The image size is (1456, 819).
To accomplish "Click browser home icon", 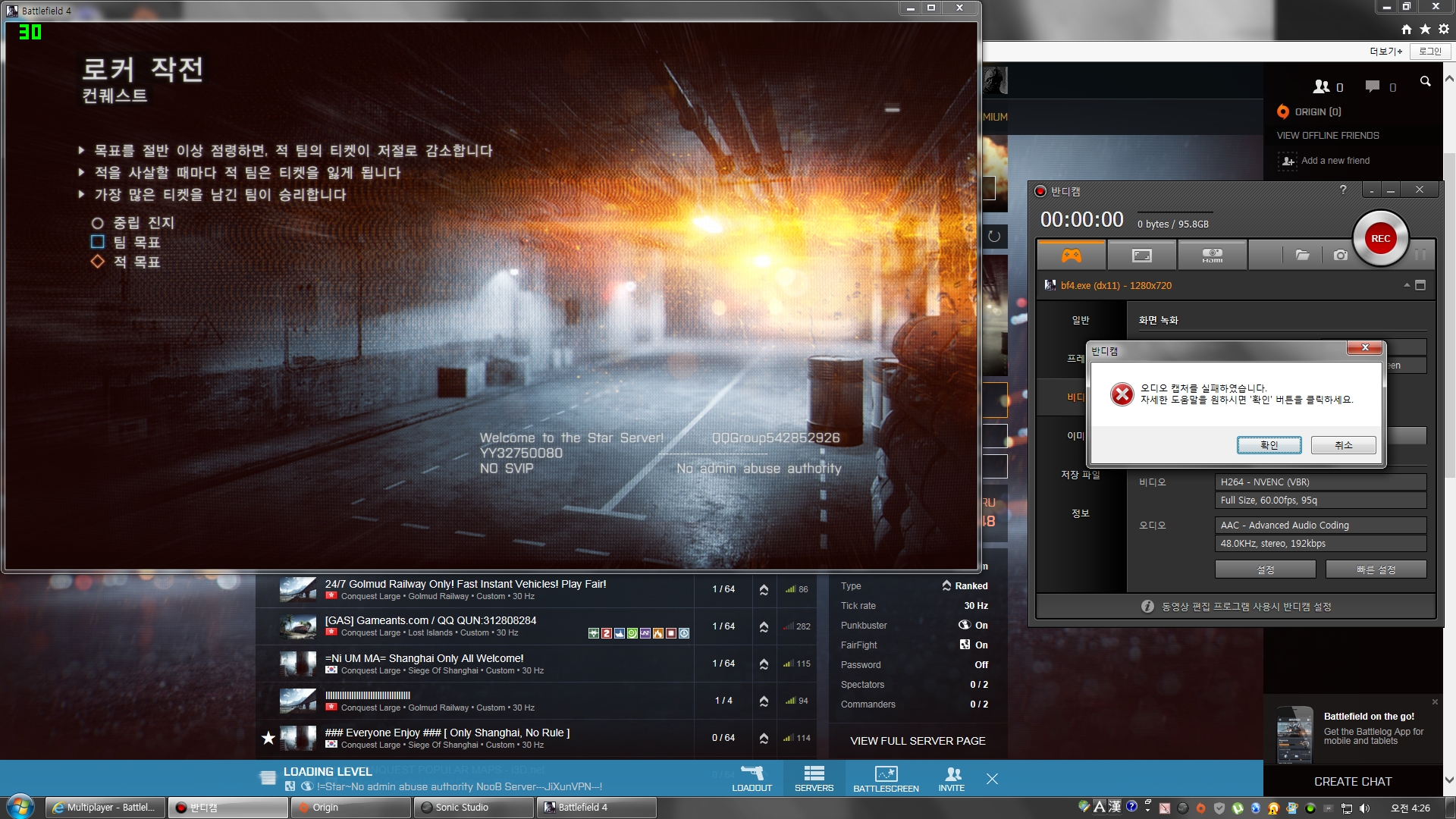I will (1407, 29).
